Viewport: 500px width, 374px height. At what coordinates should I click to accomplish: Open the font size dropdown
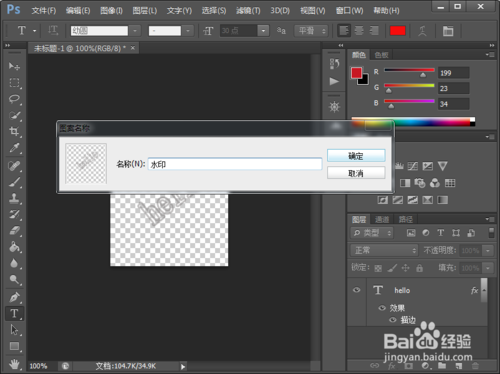click(x=263, y=31)
